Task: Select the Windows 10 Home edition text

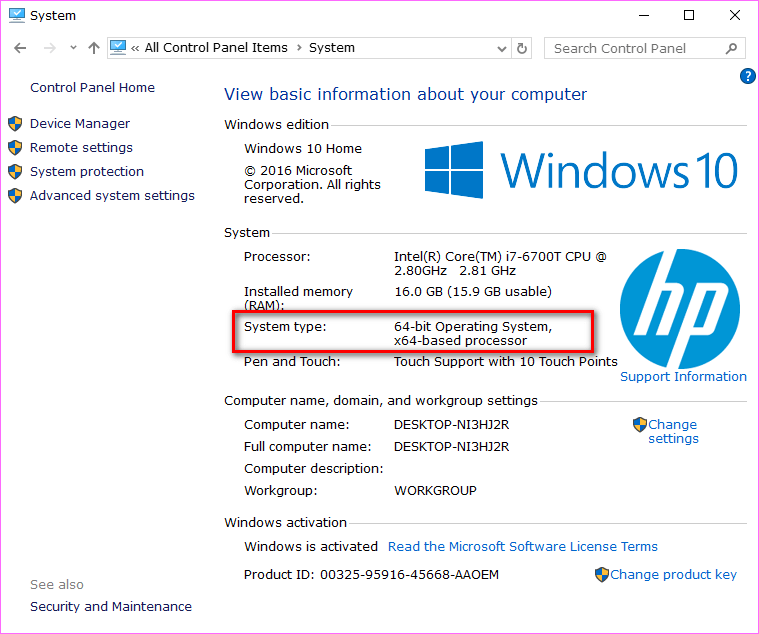Action: click(303, 149)
